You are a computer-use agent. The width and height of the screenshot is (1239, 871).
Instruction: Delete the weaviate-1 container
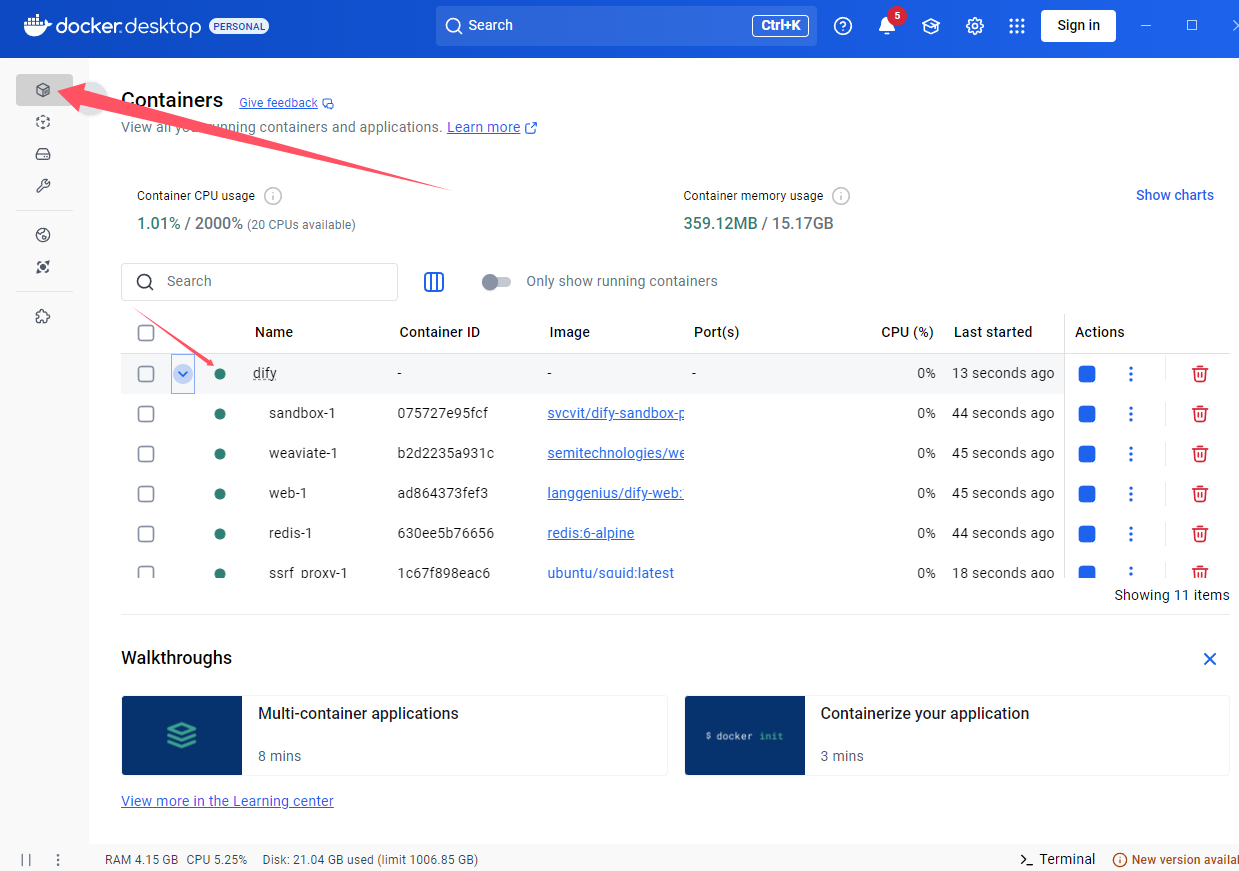(1200, 454)
